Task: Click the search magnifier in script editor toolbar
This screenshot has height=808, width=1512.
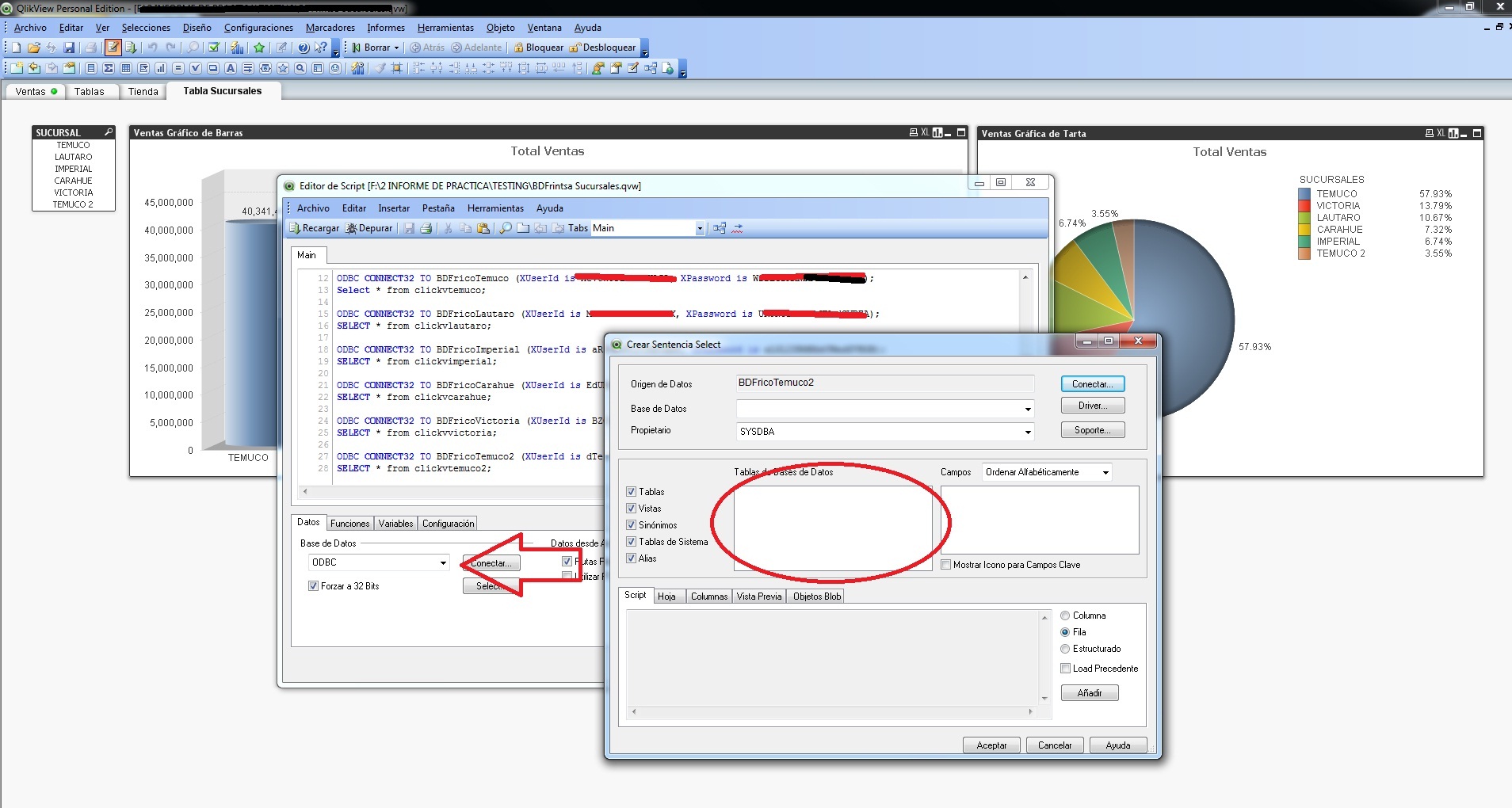Action: 505,228
